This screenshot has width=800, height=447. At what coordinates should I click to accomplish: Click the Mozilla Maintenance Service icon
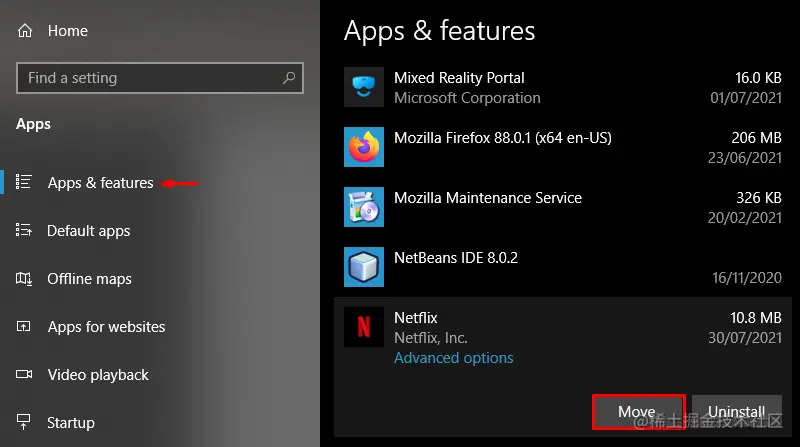[364, 207]
